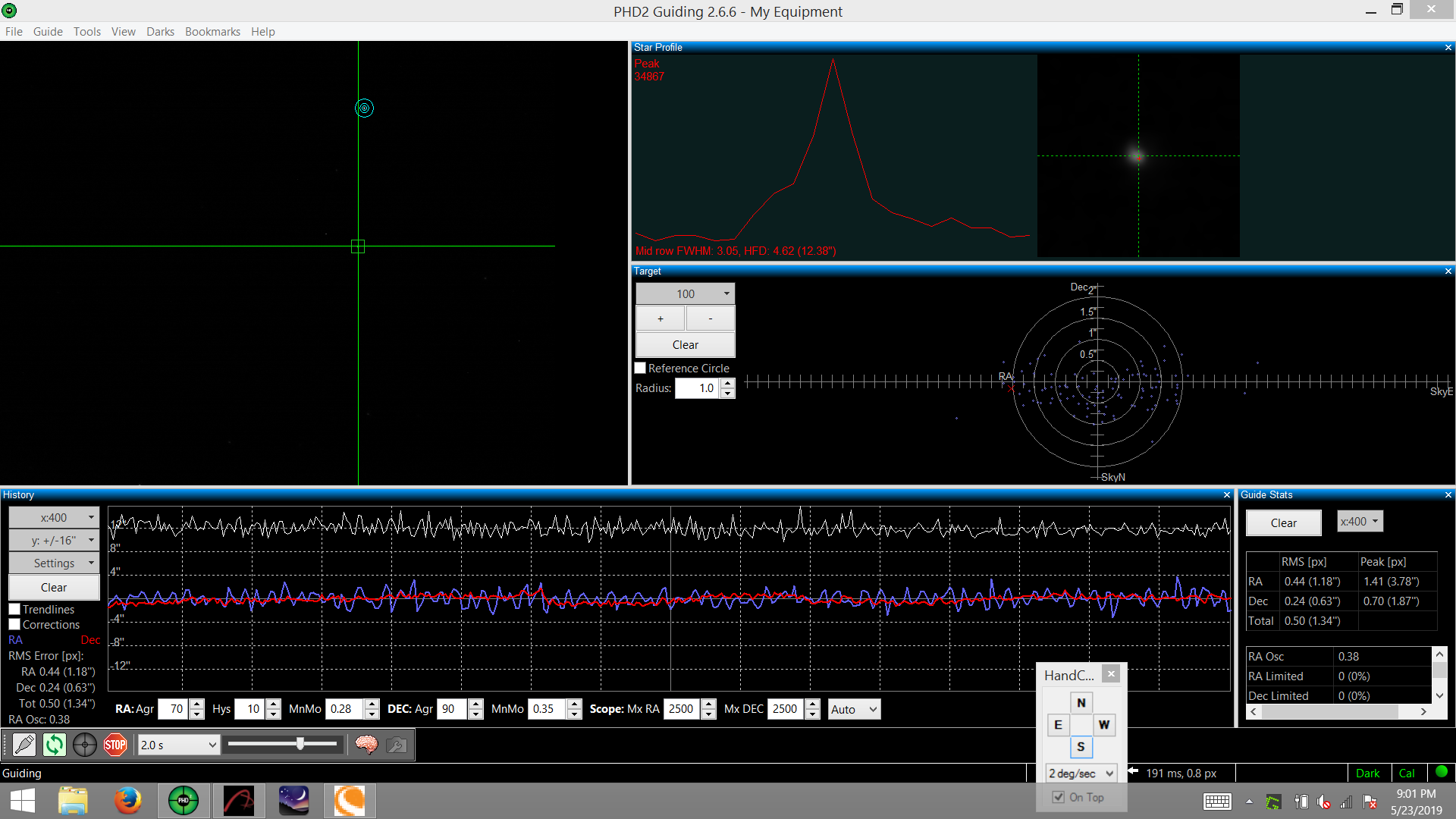Image resolution: width=1456 pixels, height=819 pixels.
Task: Open advanced settings via the brain icon
Action: [x=366, y=745]
